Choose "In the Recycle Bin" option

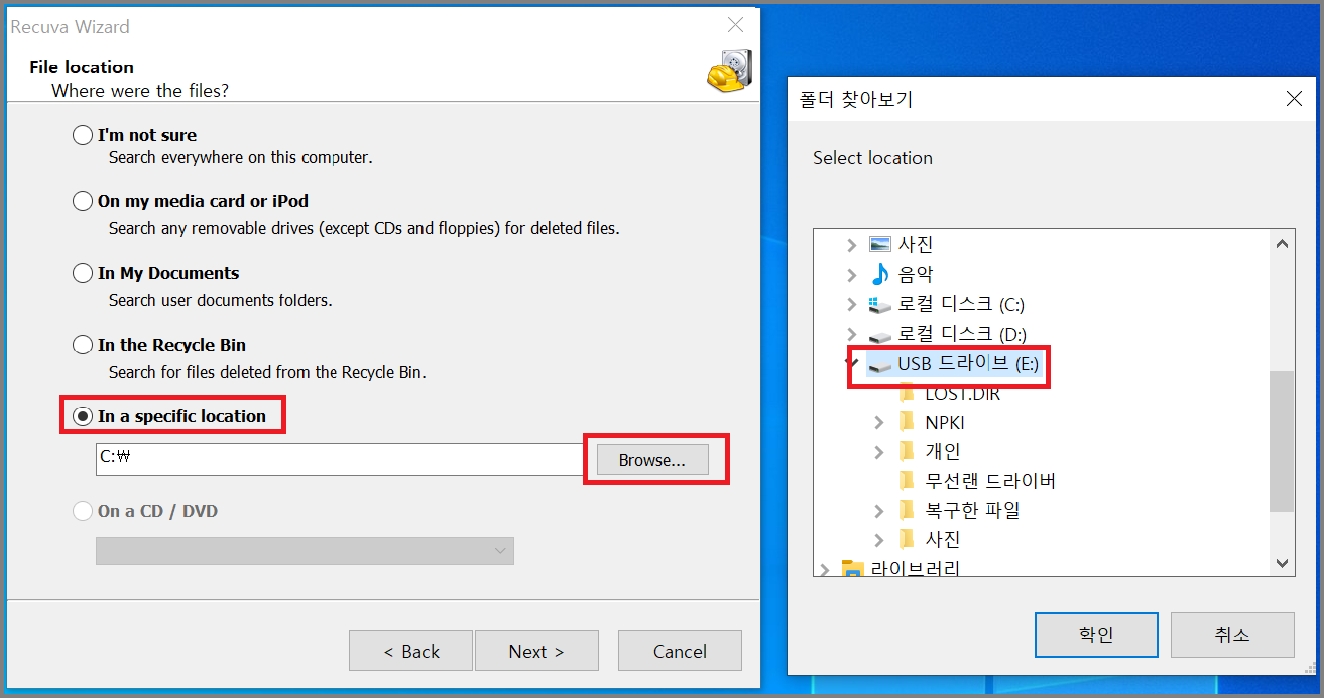[83, 345]
